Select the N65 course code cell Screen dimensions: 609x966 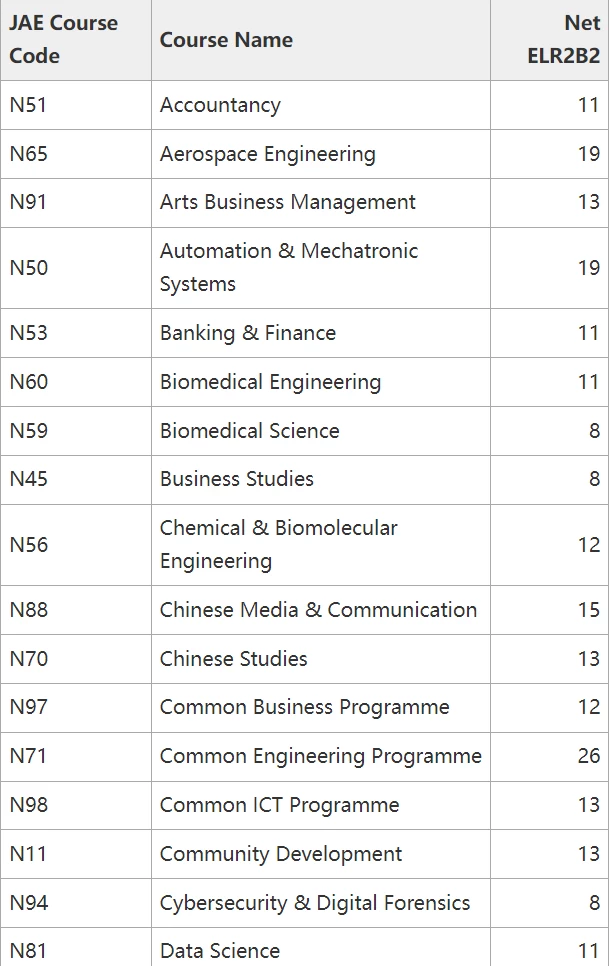76,154
